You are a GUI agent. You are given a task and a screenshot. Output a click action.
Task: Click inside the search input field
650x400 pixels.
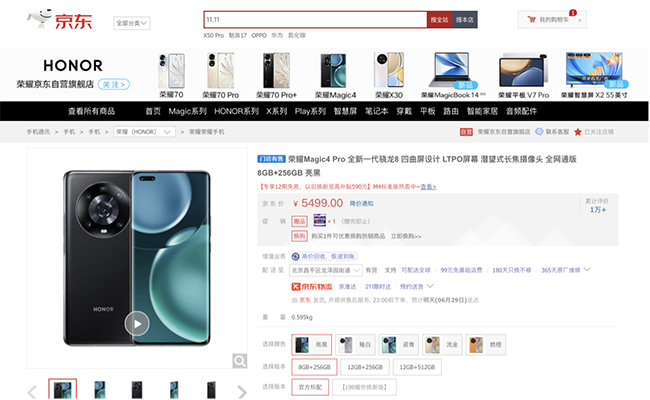click(x=315, y=19)
